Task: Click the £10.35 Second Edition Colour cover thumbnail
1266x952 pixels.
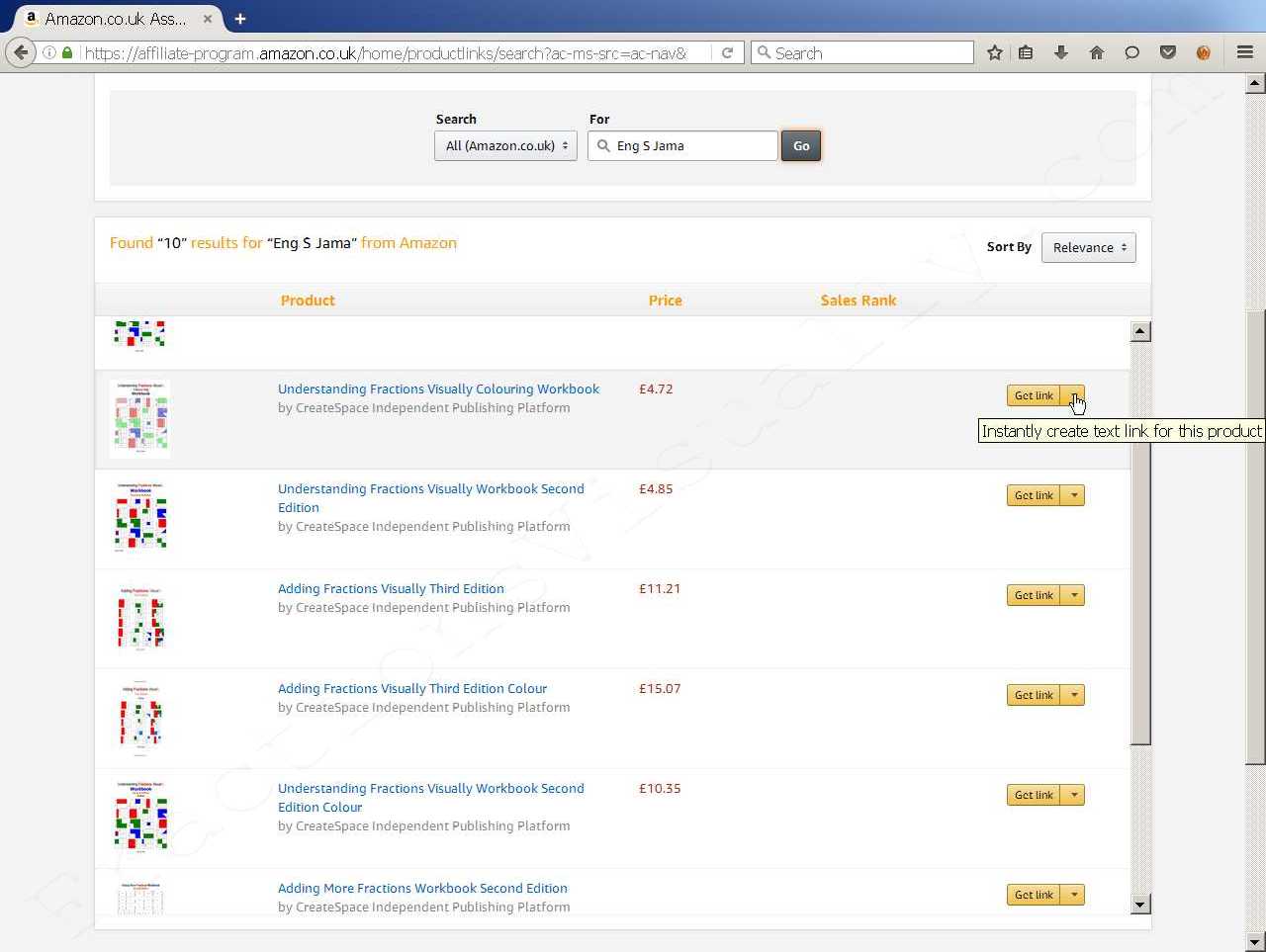Action: click(140, 817)
